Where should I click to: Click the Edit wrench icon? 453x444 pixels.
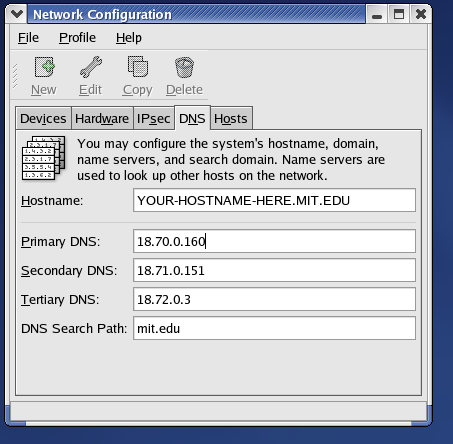(x=91, y=67)
